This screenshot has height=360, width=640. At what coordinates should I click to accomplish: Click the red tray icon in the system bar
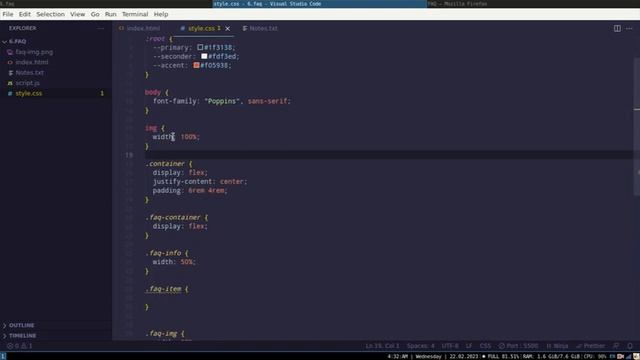620,356
